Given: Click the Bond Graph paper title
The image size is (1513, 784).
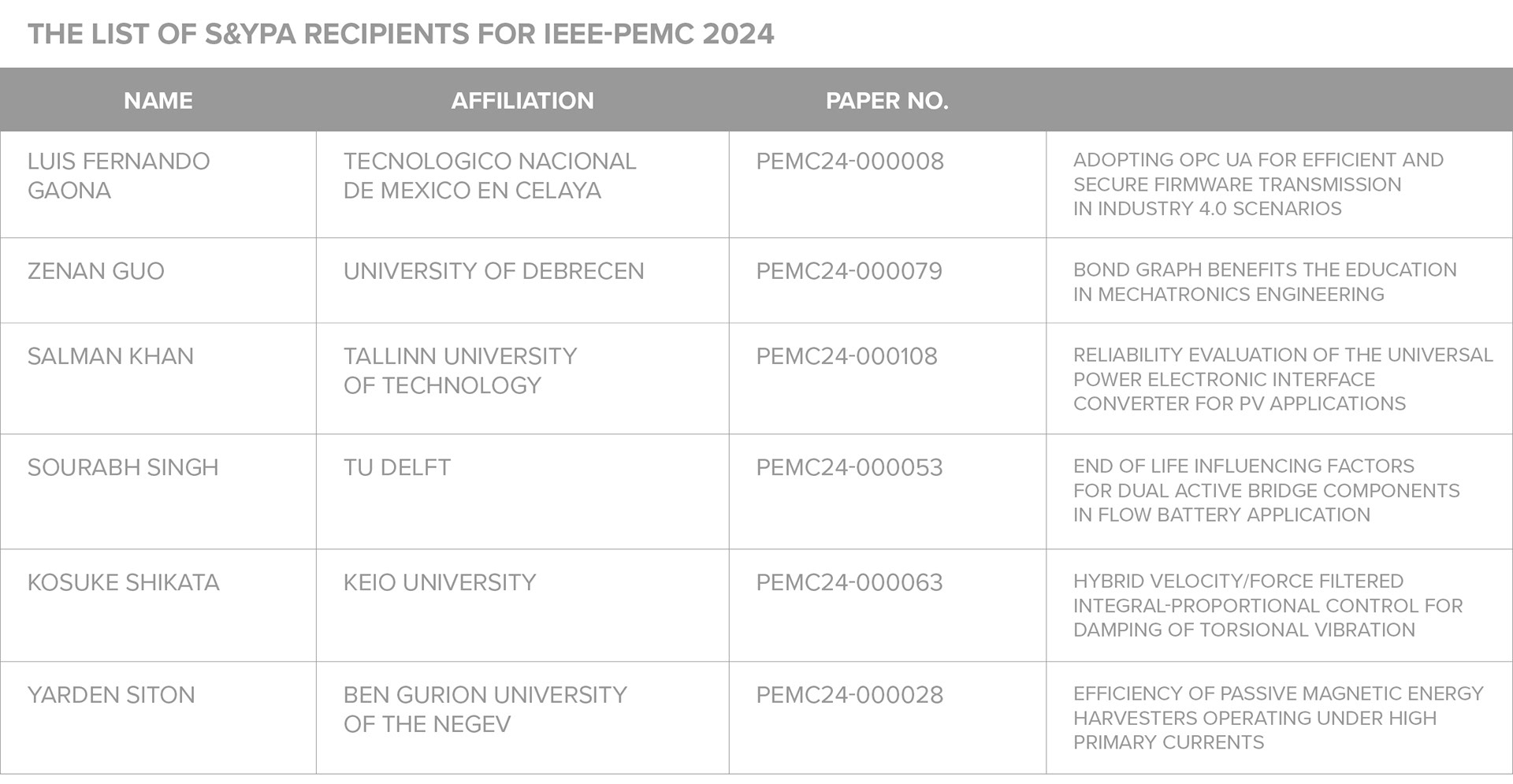Looking at the screenshot, I should pyautogui.click(x=1264, y=281).
